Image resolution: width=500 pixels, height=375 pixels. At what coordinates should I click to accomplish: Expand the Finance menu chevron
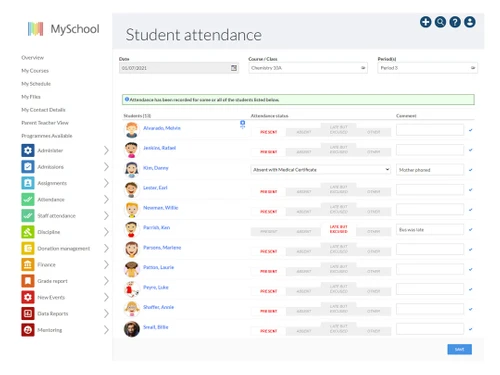point(106,265)
